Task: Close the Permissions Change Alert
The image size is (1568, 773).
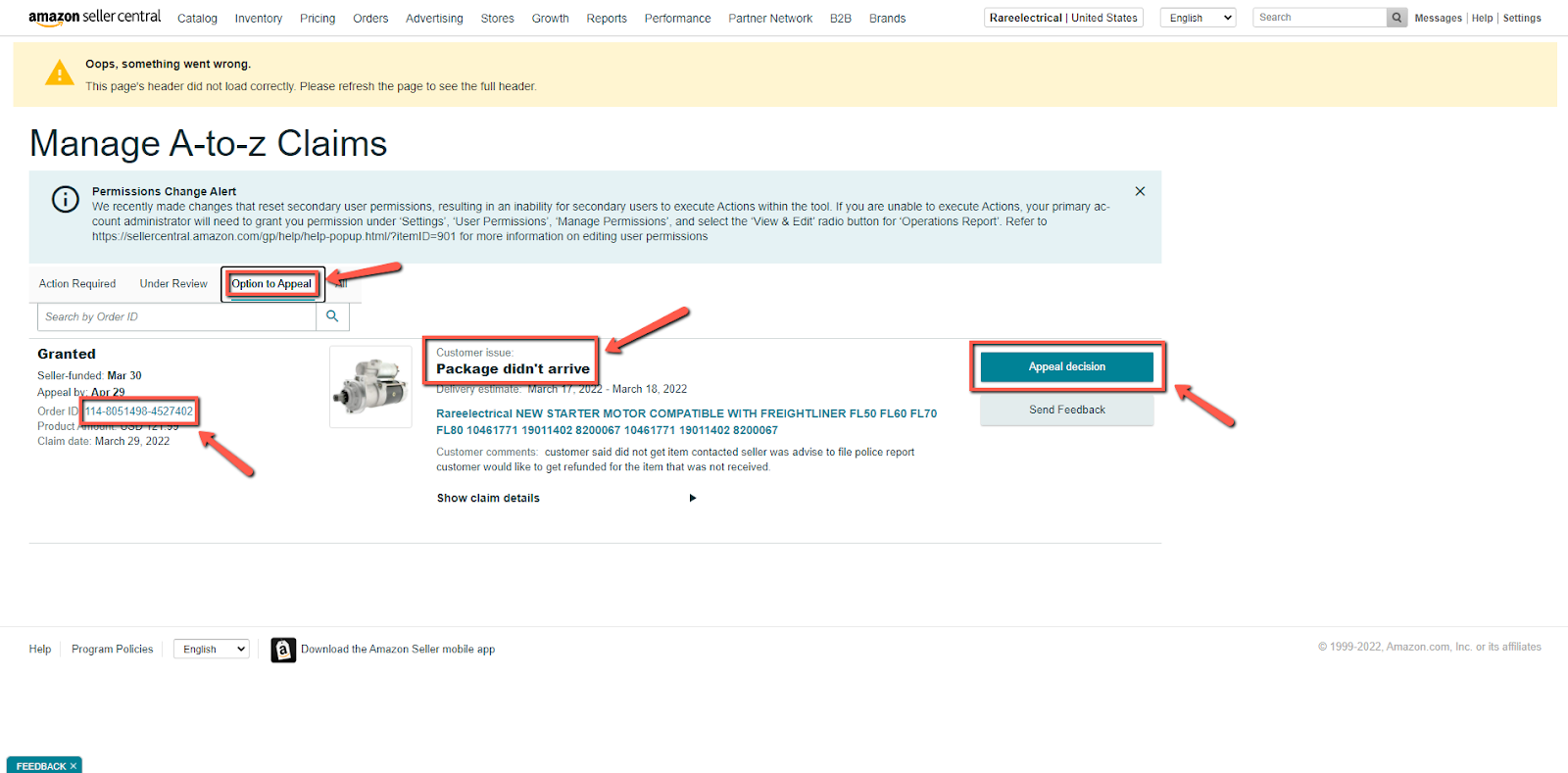Action: (1140, 191)
